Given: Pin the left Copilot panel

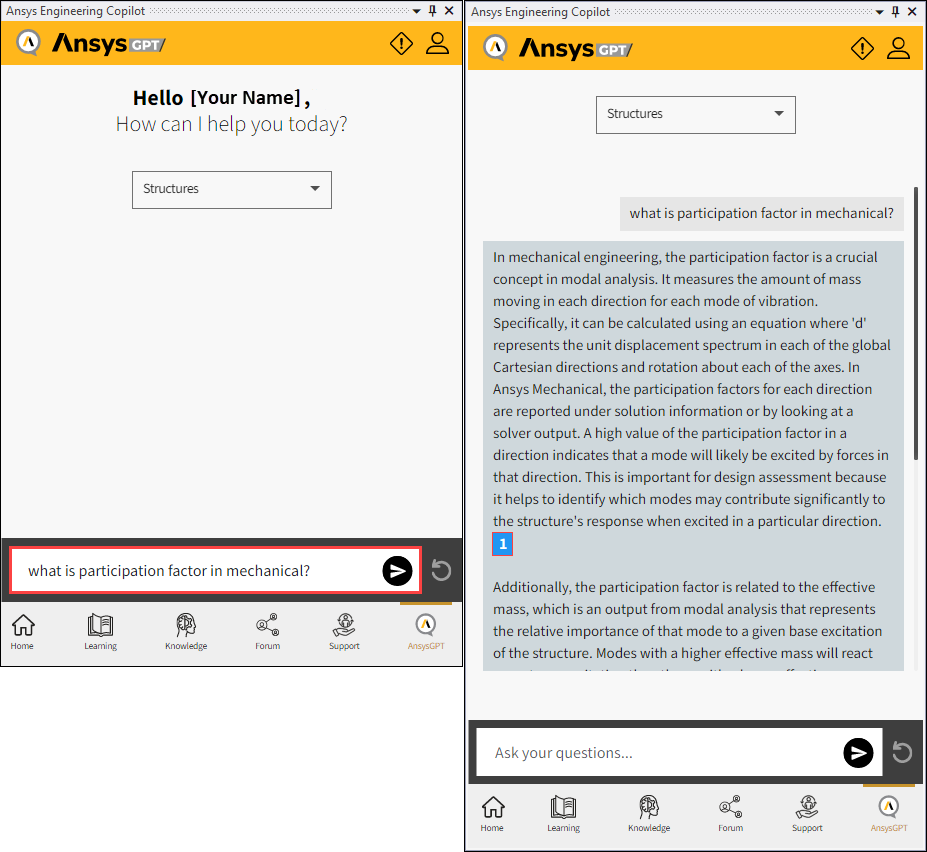Looking at the screenshot, I should [x=433, y=11].
